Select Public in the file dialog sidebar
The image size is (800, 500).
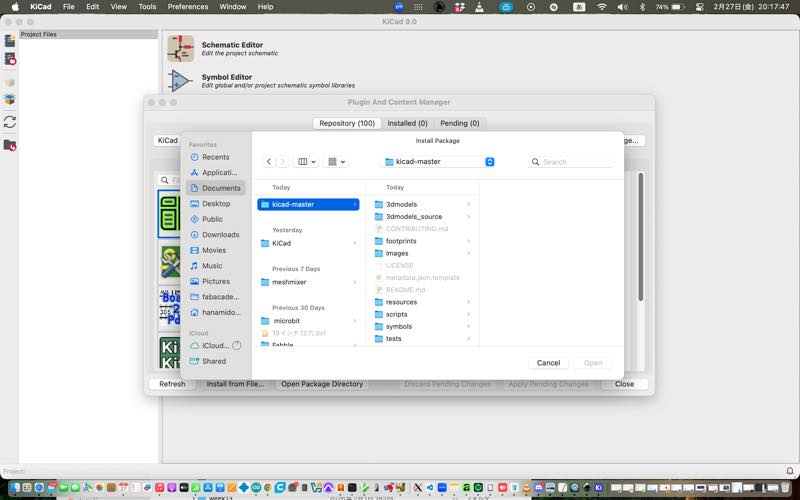point(215,219)
